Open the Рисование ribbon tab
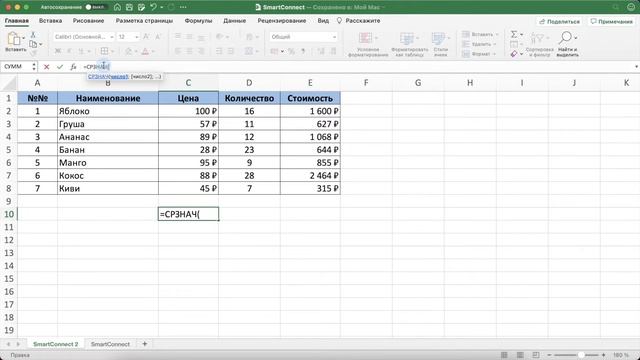 click(x=88, y=20)
